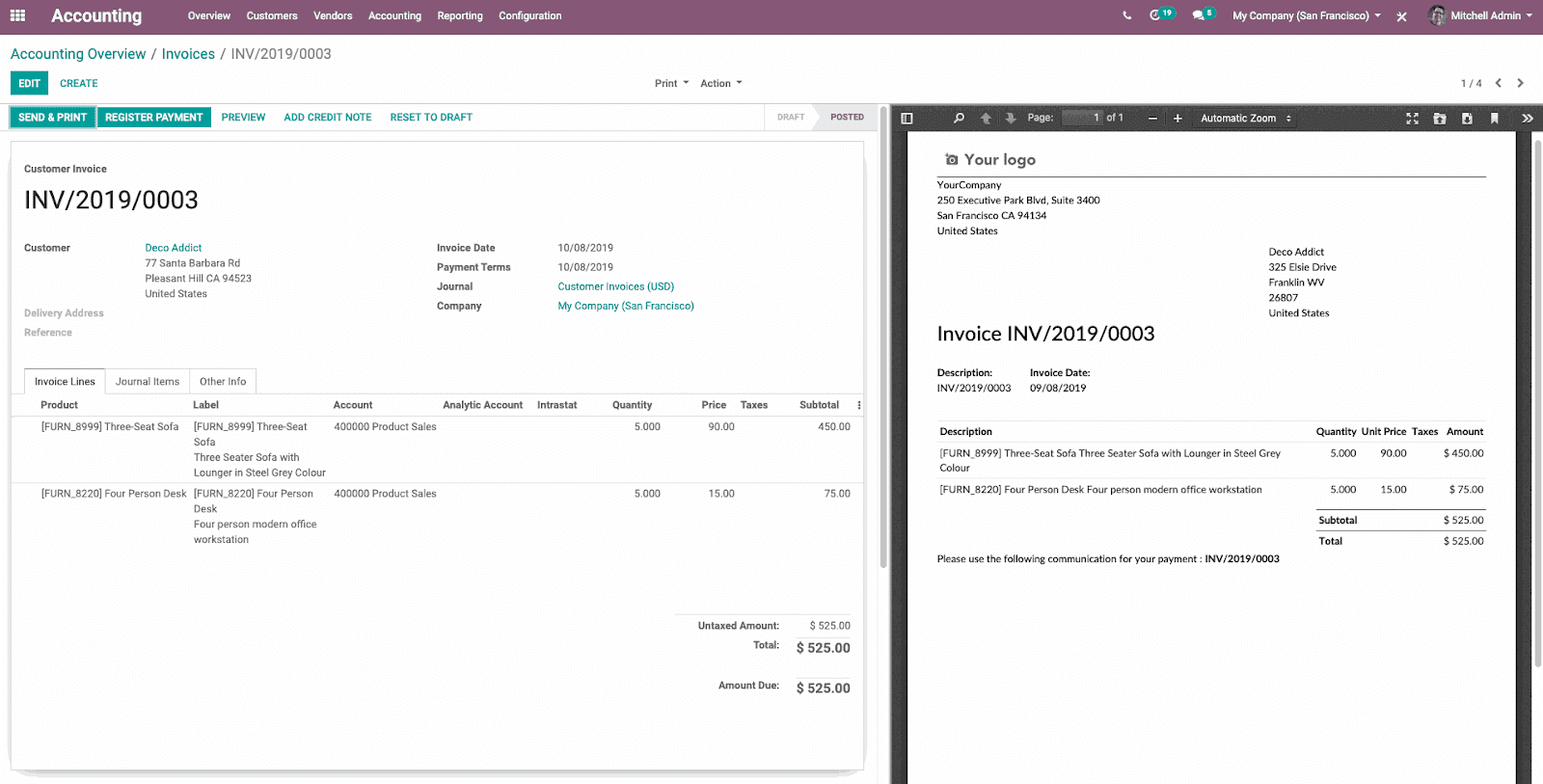This screenshot has width=1543, height=784.
Task: Open PDF viewer tools double-arrow menu
Action: tap(1527, 119)
